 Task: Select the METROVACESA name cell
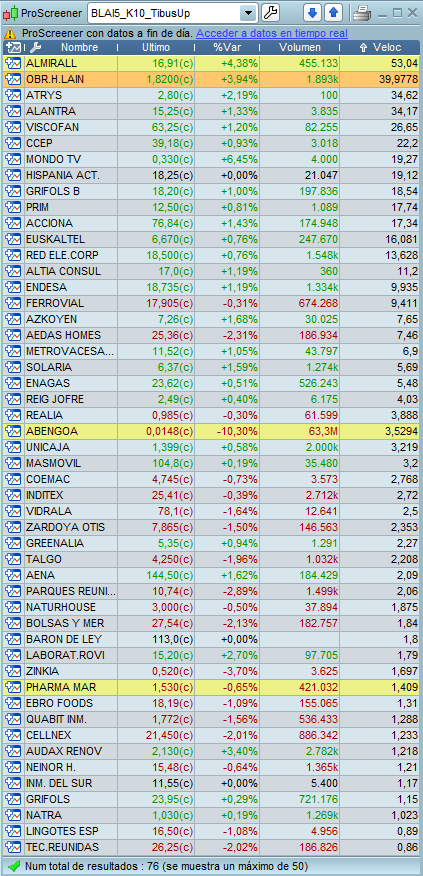point(70,351)
